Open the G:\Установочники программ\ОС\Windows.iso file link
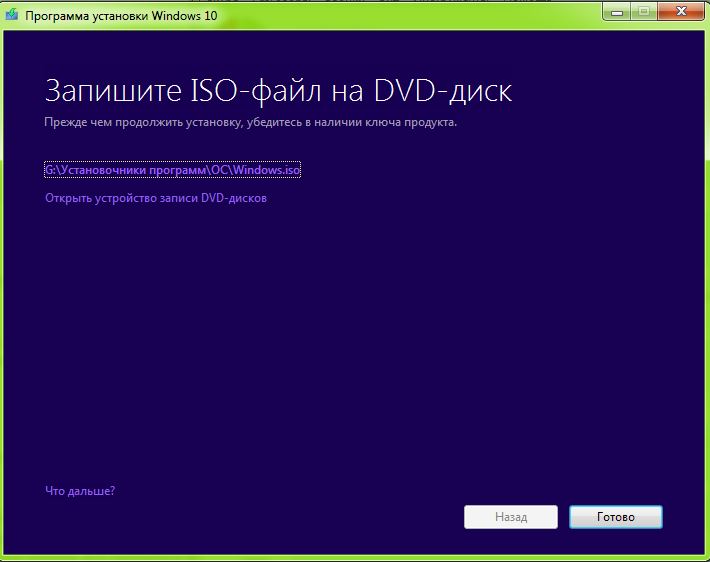The height and width of the screenshot is (562, 710). pyautogui.click(x=173, y=170)
